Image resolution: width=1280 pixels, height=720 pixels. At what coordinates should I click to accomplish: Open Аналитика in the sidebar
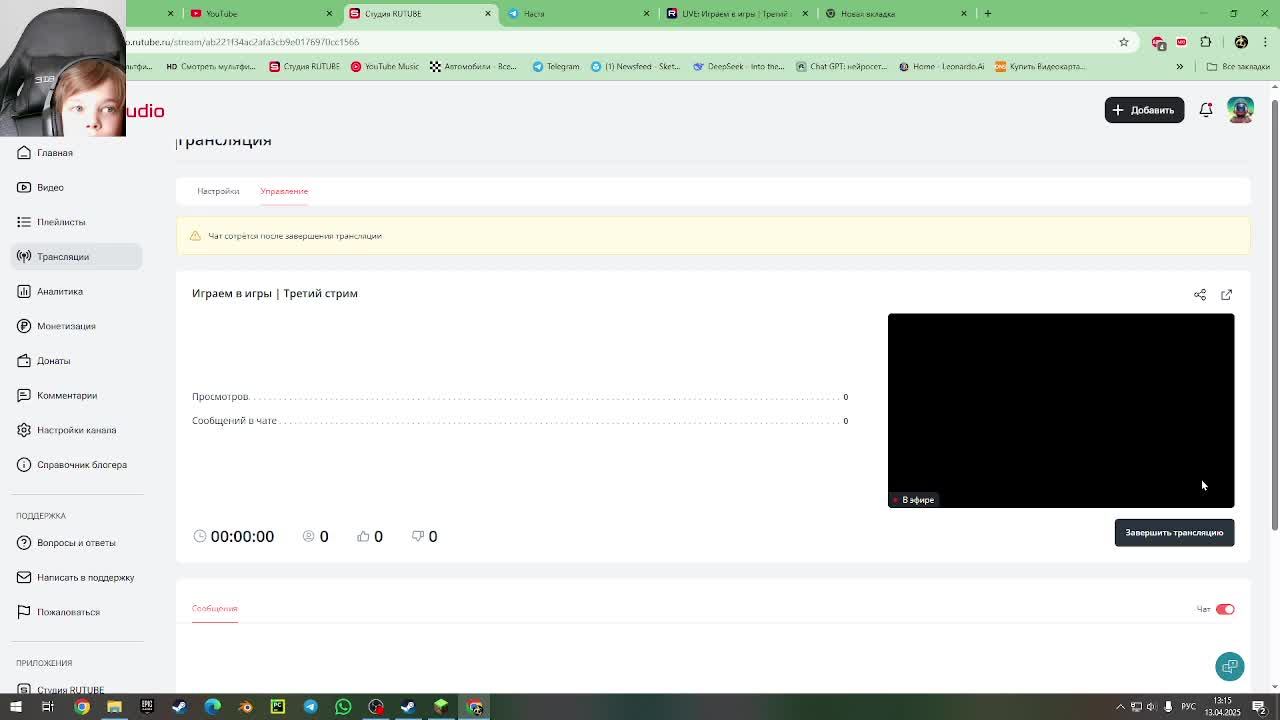coord(78,291)
